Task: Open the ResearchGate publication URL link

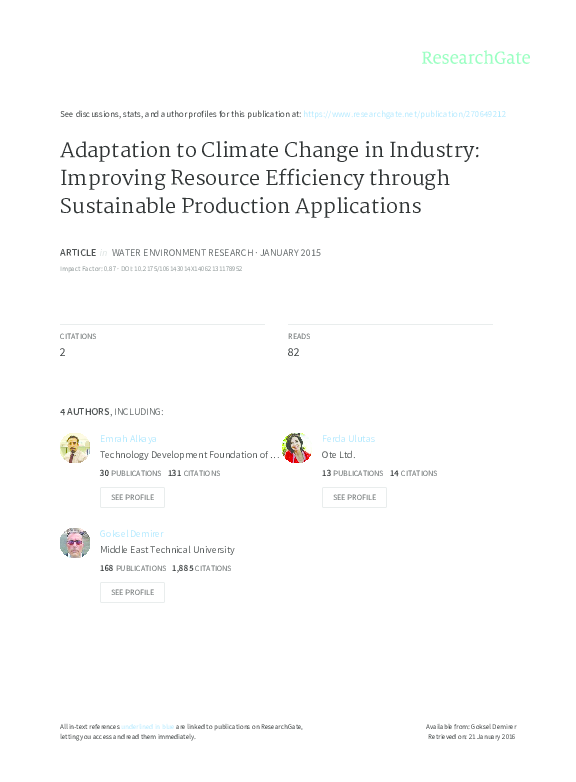Action: click(404, 114)
